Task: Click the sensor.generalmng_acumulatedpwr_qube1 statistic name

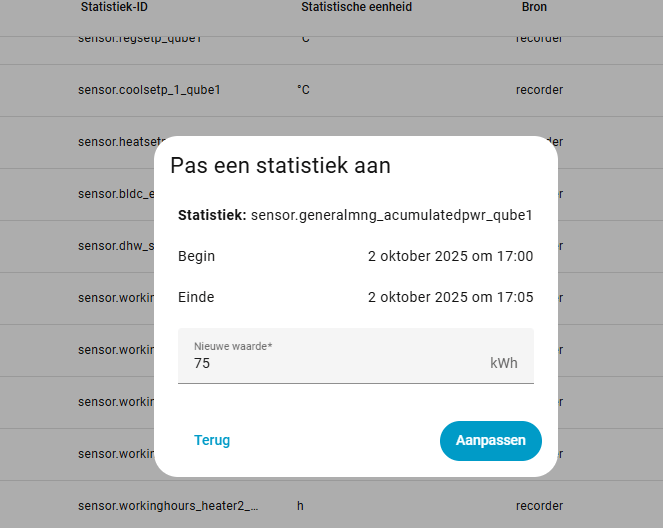Action: (x=391, y=215)
